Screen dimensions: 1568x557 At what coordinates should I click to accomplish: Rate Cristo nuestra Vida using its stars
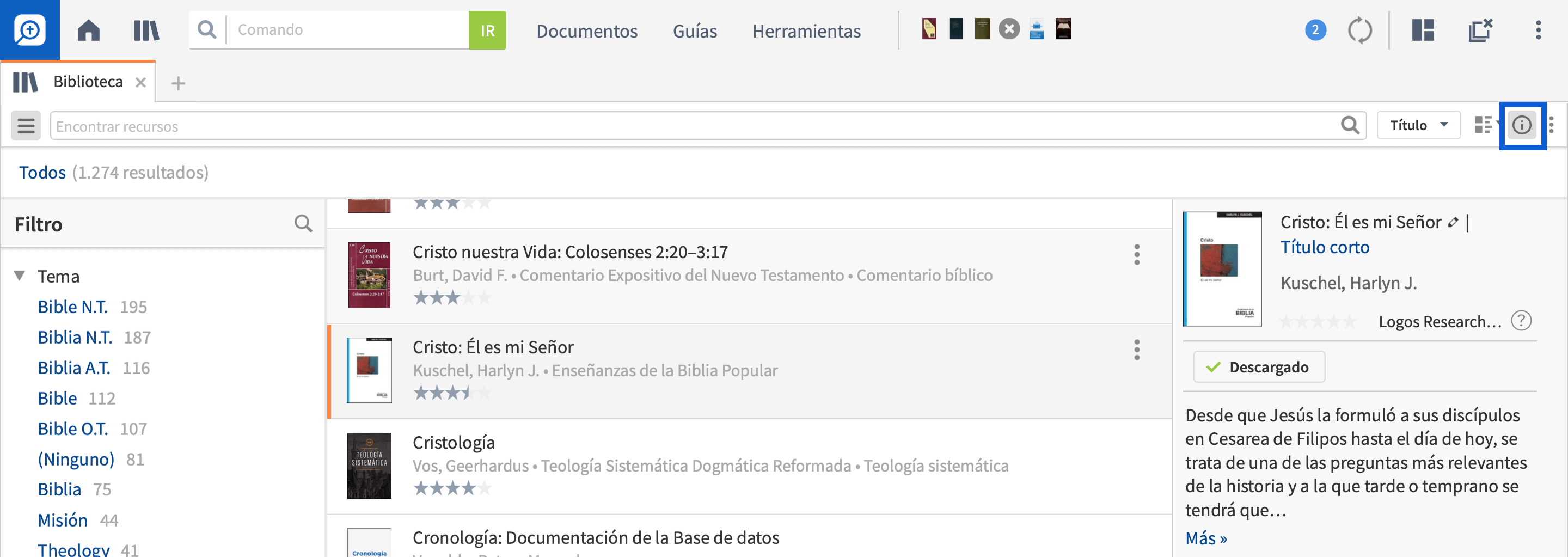pos(452,298)
